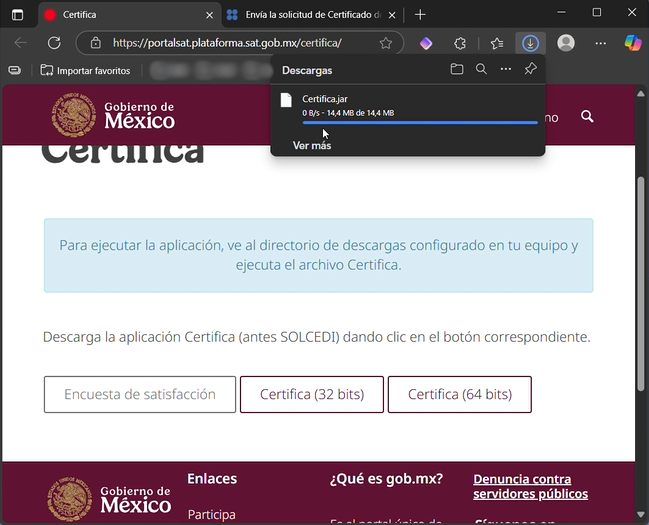Refresh the page

[x=54, y=44]
